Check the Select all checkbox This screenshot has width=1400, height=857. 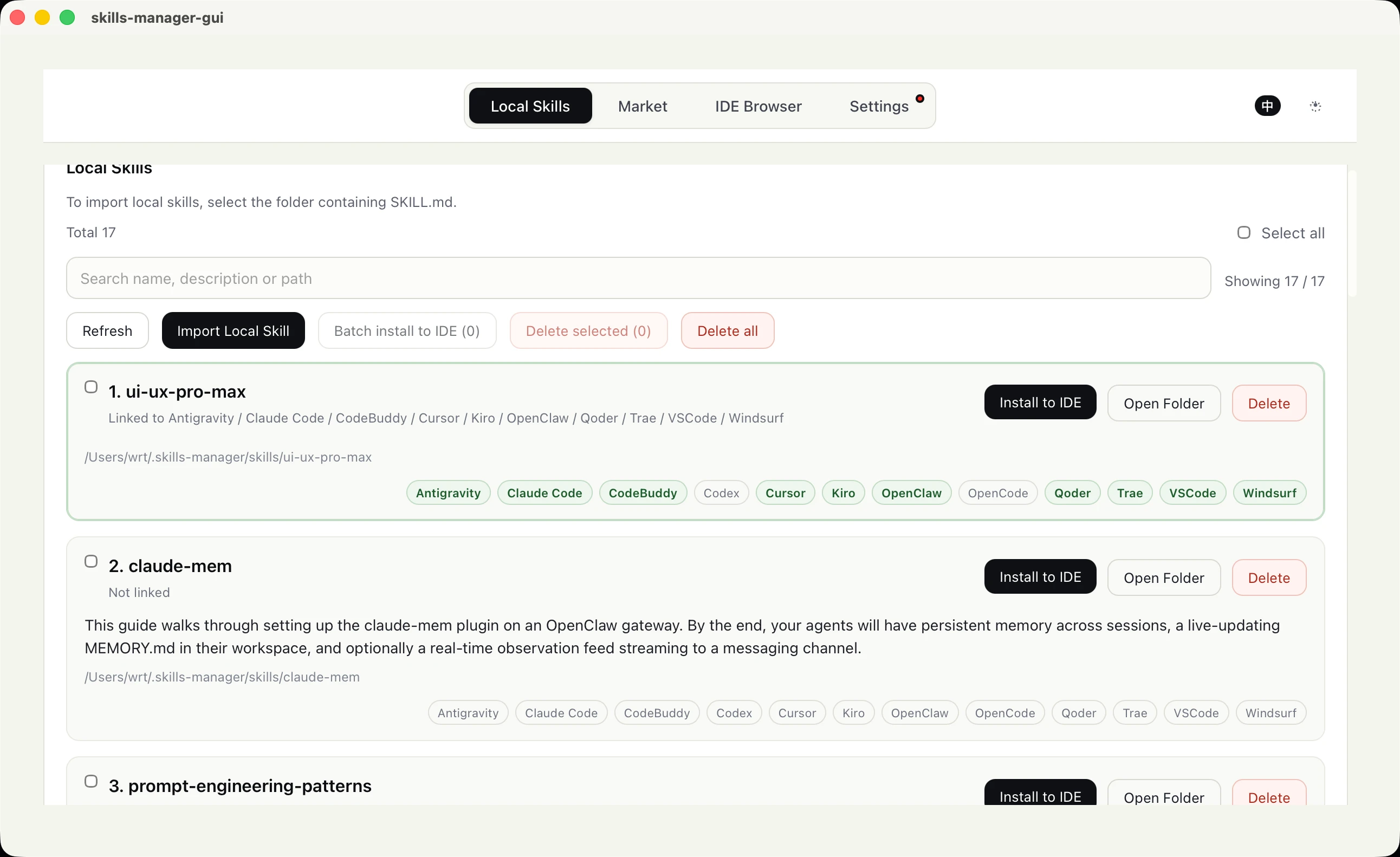1244,233
